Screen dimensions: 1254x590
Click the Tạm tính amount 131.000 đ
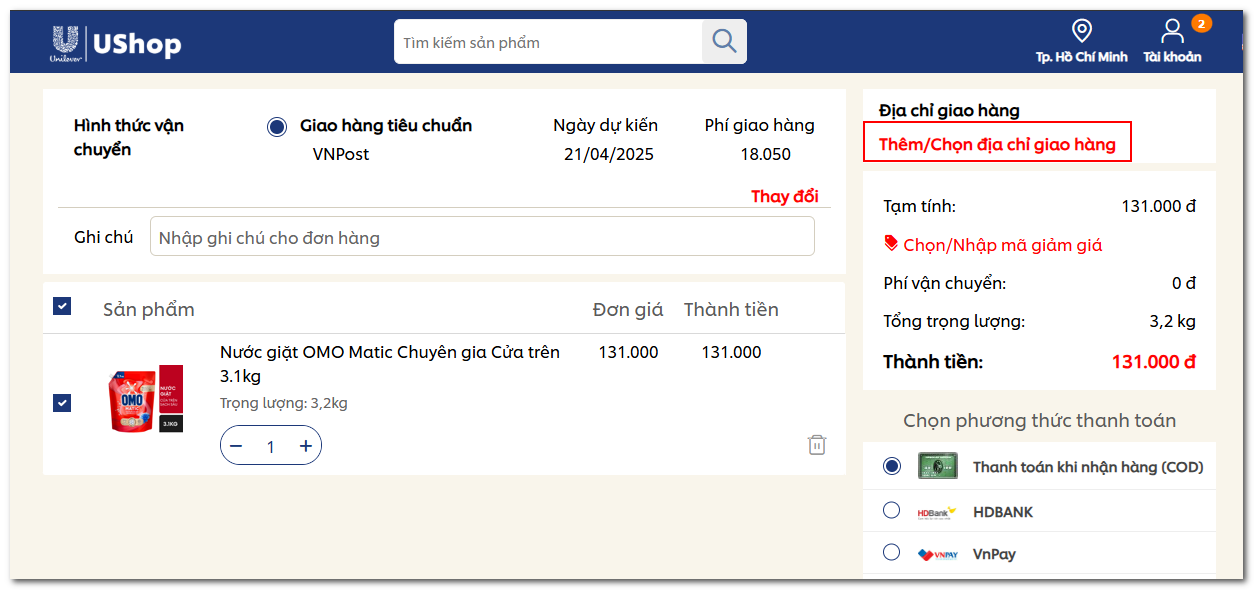[x=1159, y=207]
